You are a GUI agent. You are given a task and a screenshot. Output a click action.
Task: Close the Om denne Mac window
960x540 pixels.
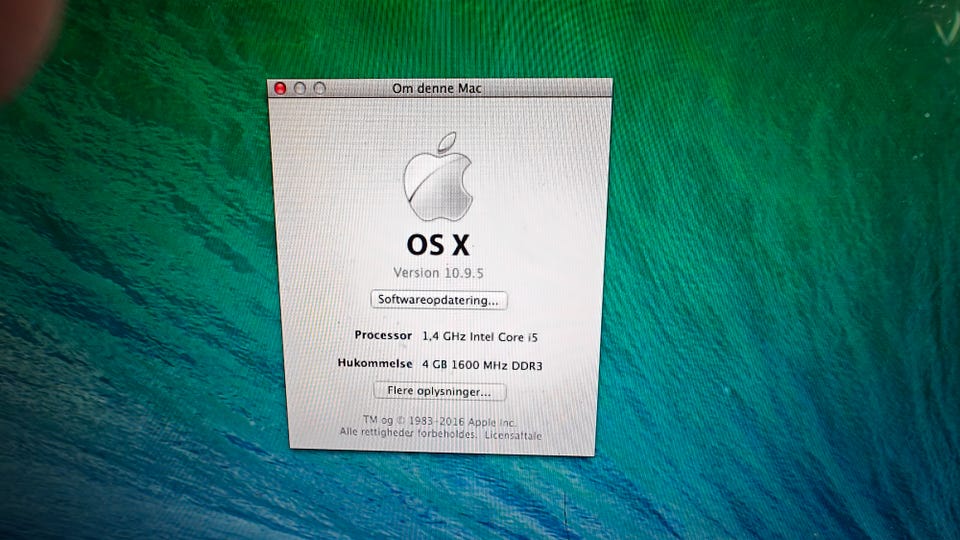click(280, 88)
